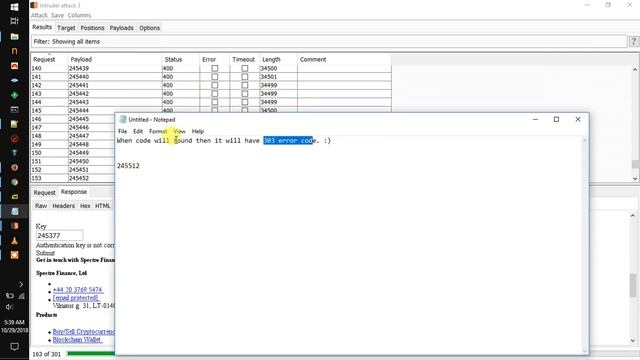This screenshot has height=360, width=640.
Task: Click the yellow rectangular taskbar icon
Action: coord(14,197)
